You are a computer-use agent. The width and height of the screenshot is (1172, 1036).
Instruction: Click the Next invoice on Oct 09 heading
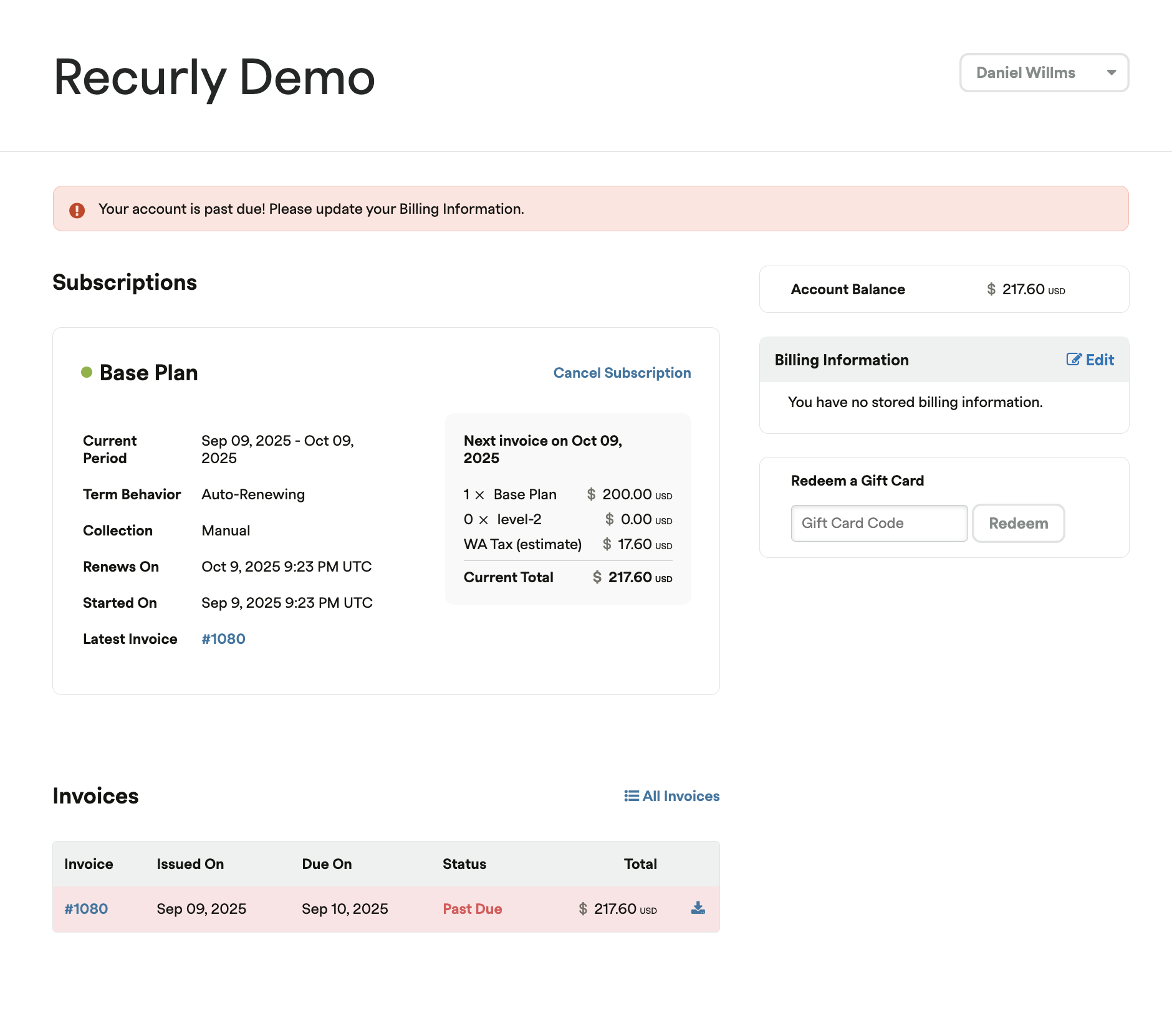pyautogui.click(x=543, y=449)
